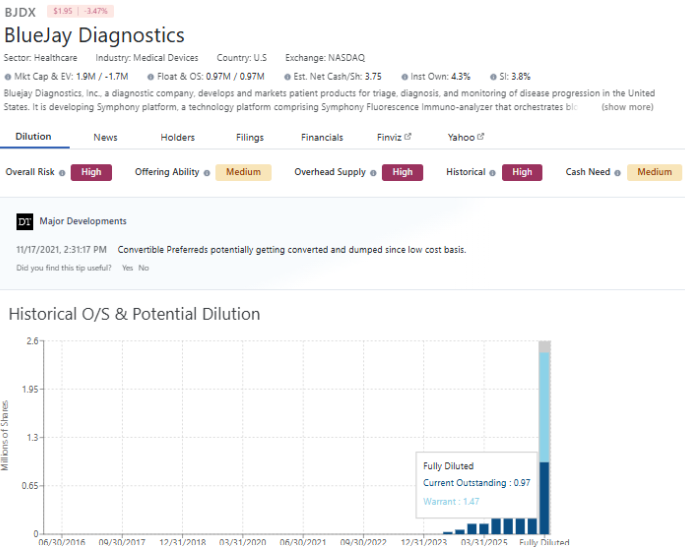Click the Warrant : 1.47 tooltip line
This screenshot has height=547, width=685.
pyautogui.click(x=451, y=502)
